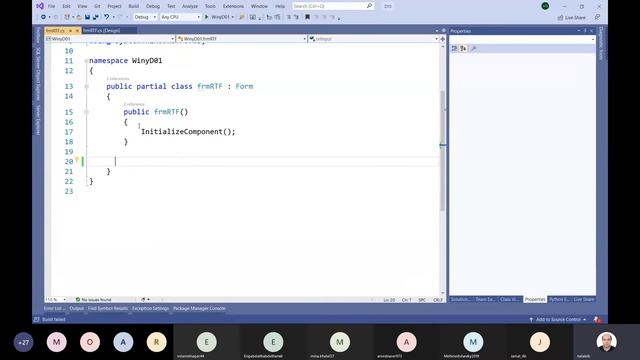Click the navigate backward arrow icon
This screenshot has width=640, height=360.
(43, 17)
